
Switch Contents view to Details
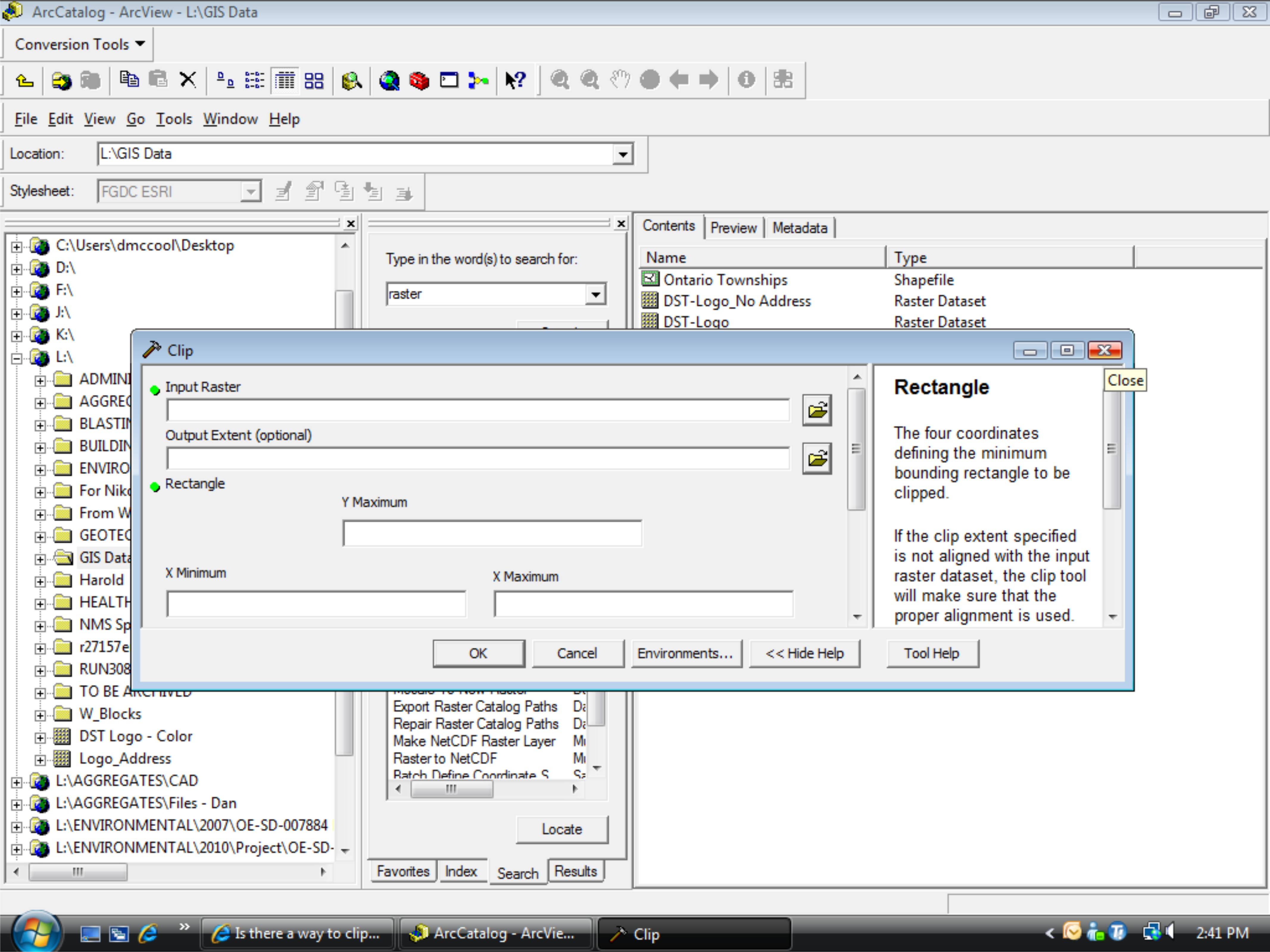tap(285, 80)
